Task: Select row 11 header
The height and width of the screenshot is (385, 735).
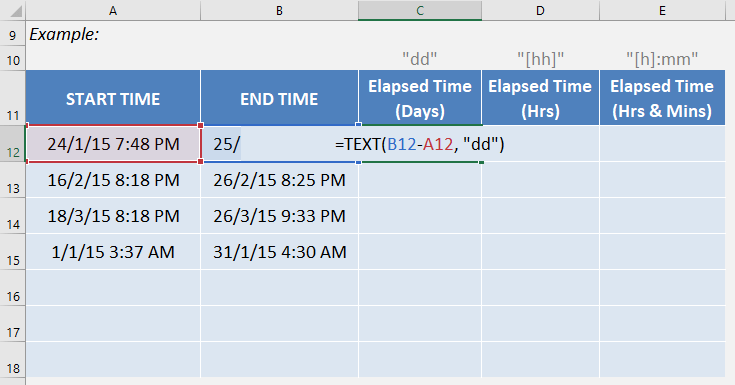Action: tap(13, 98)
